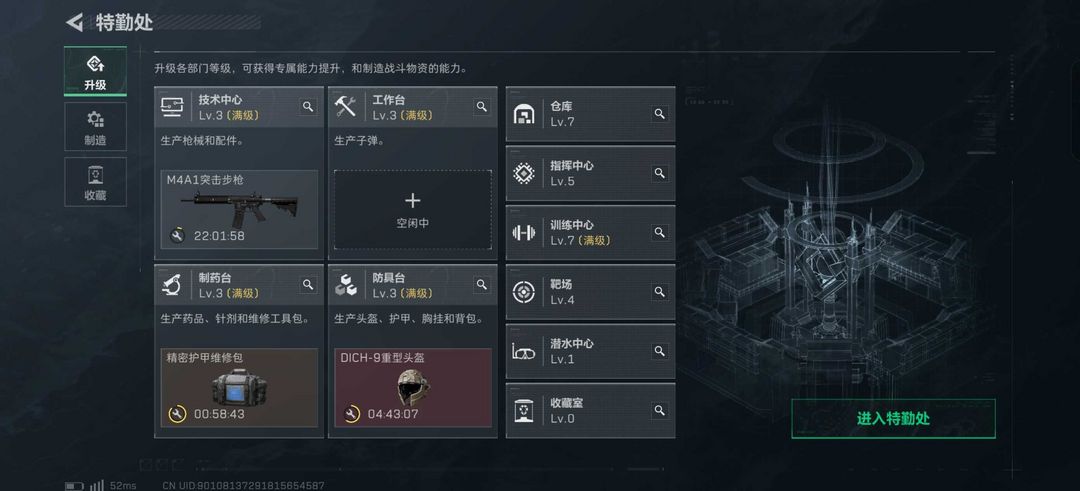
Task: Add production in the idle 空闲中 slot
Action: [413, 209]
